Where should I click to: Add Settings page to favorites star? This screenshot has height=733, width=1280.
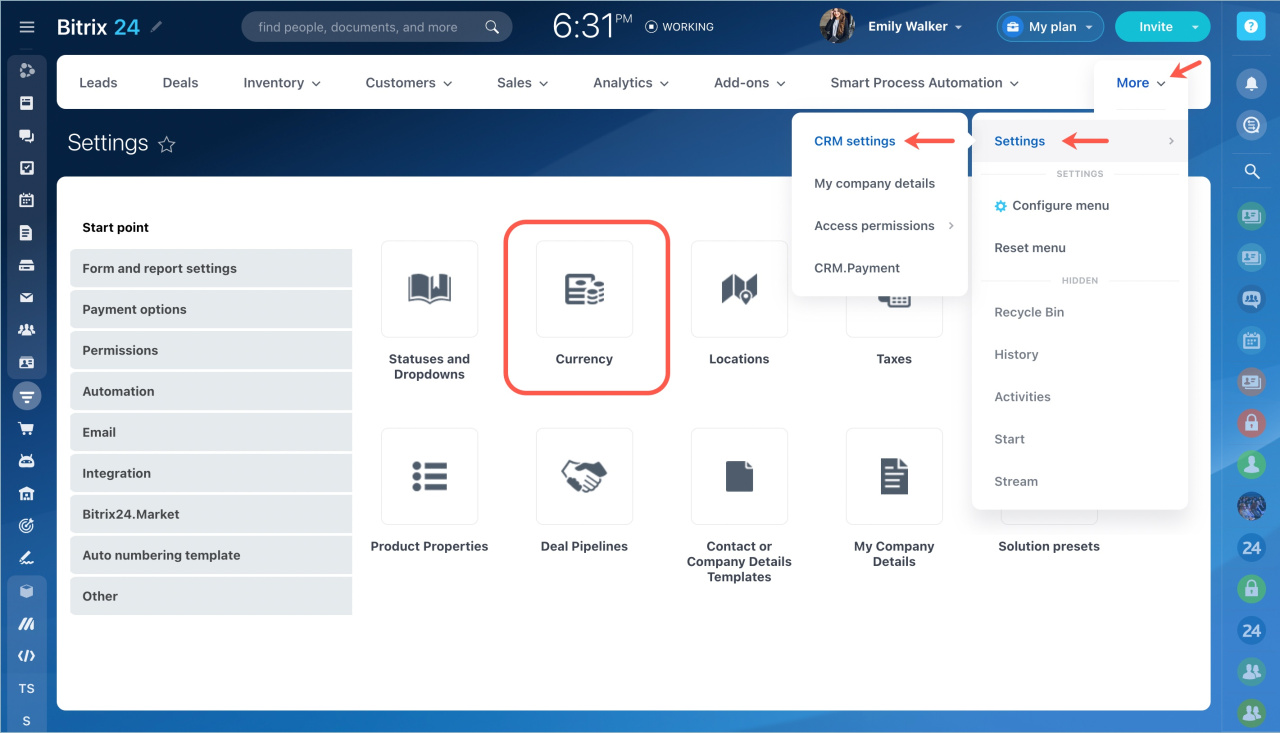point(167,145)
